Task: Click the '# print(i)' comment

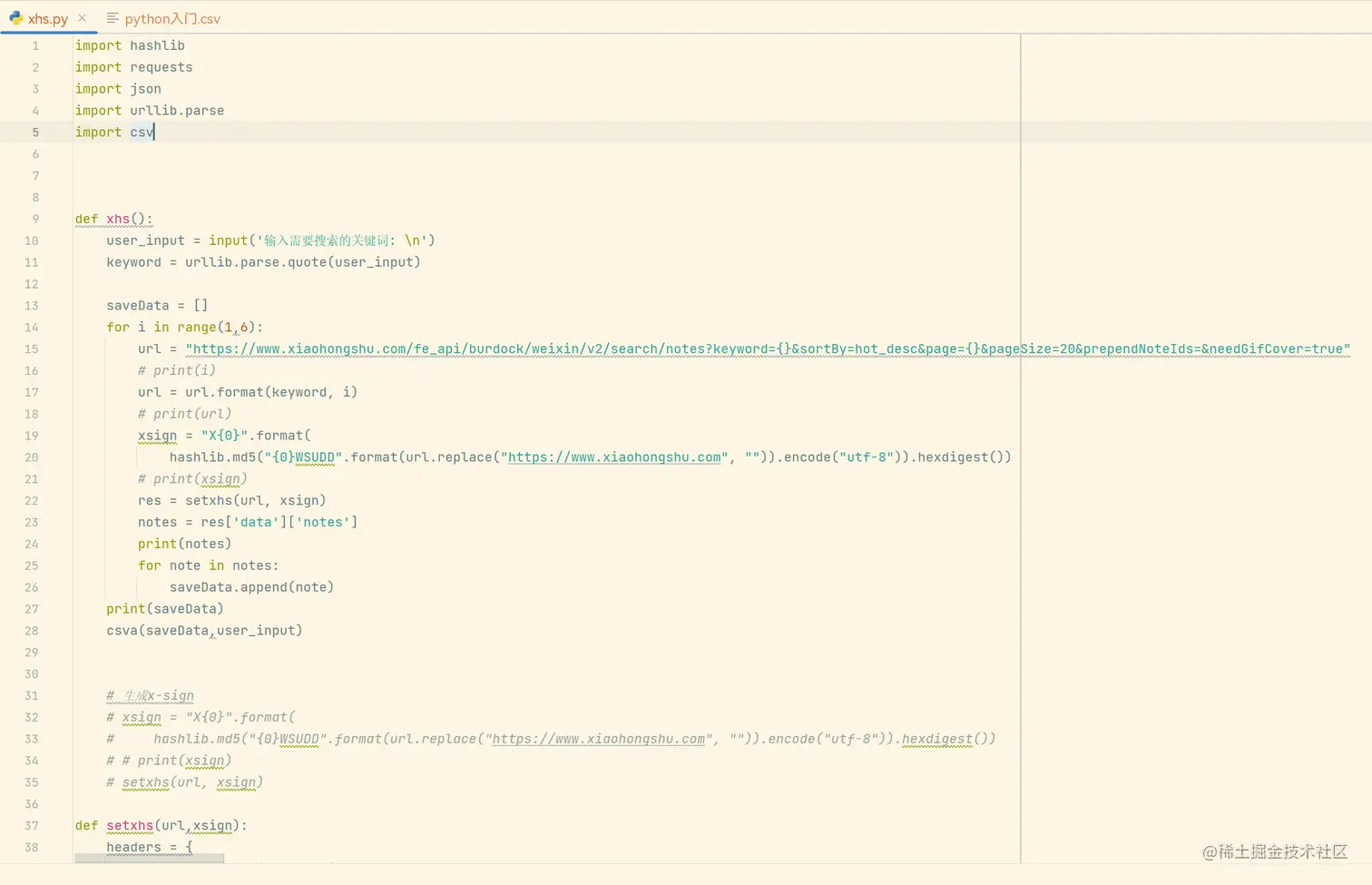Action: click(177, 370)
